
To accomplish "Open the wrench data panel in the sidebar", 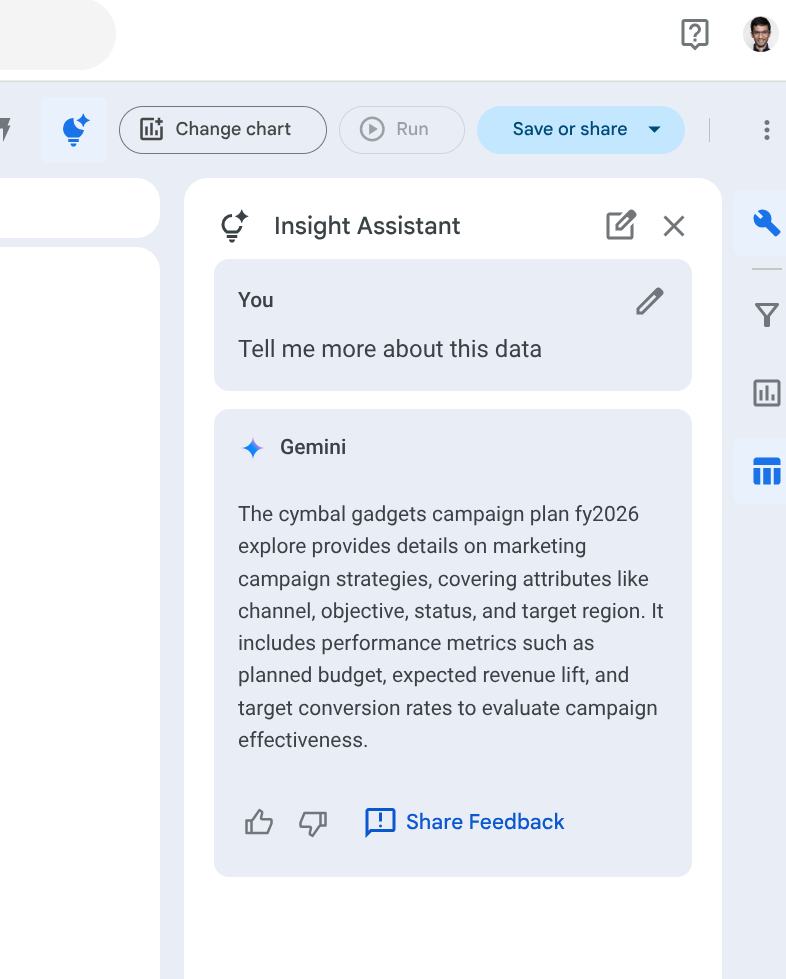I will click(x=766, y=224).
